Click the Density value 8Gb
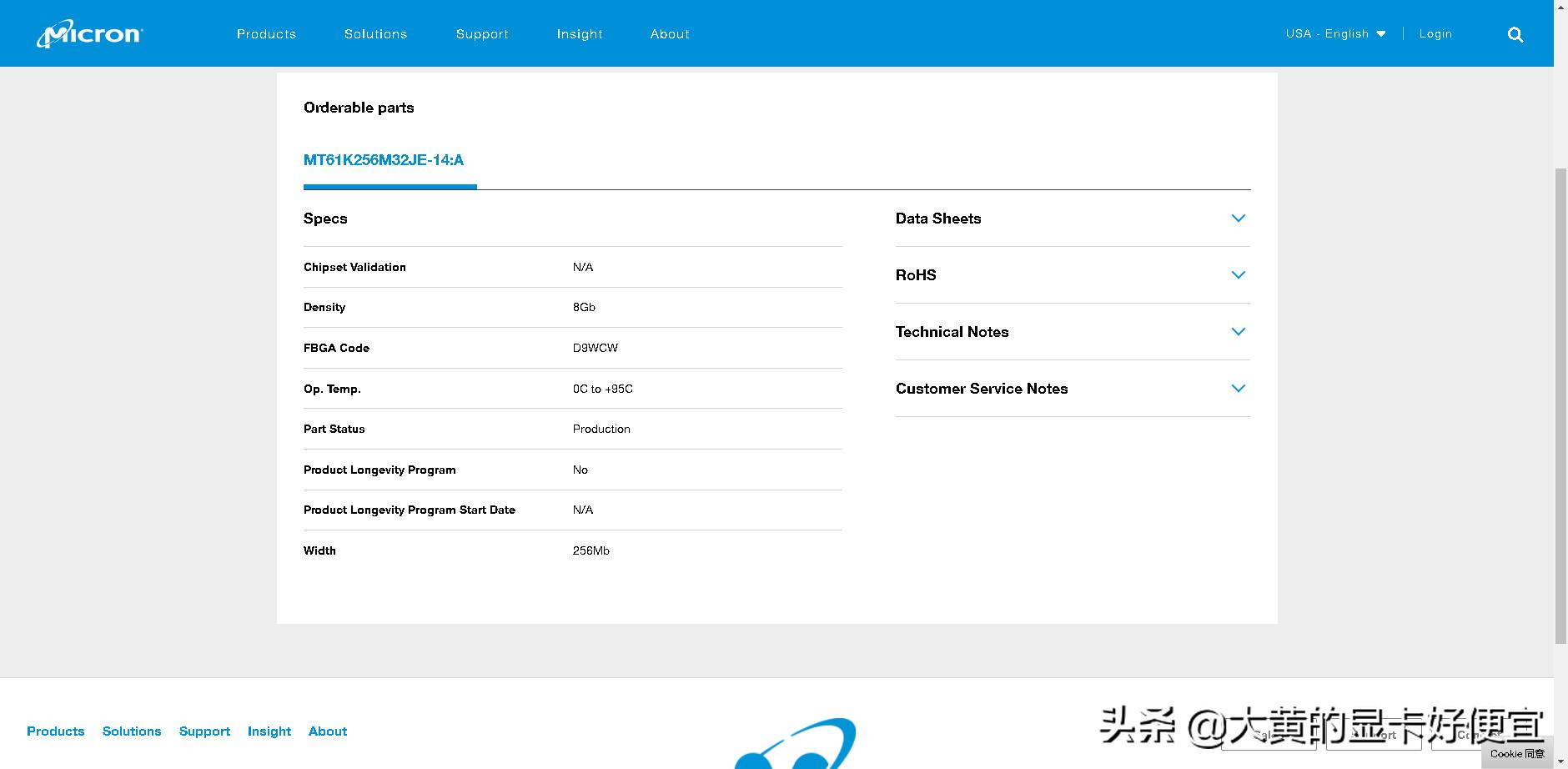The width and height of the screenshot is (1568, 769). 584,307
